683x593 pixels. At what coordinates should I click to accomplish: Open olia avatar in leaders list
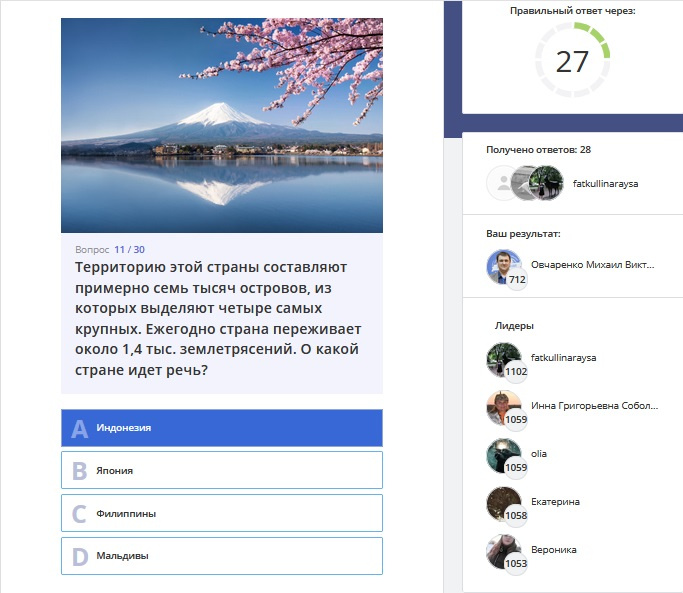504,455
